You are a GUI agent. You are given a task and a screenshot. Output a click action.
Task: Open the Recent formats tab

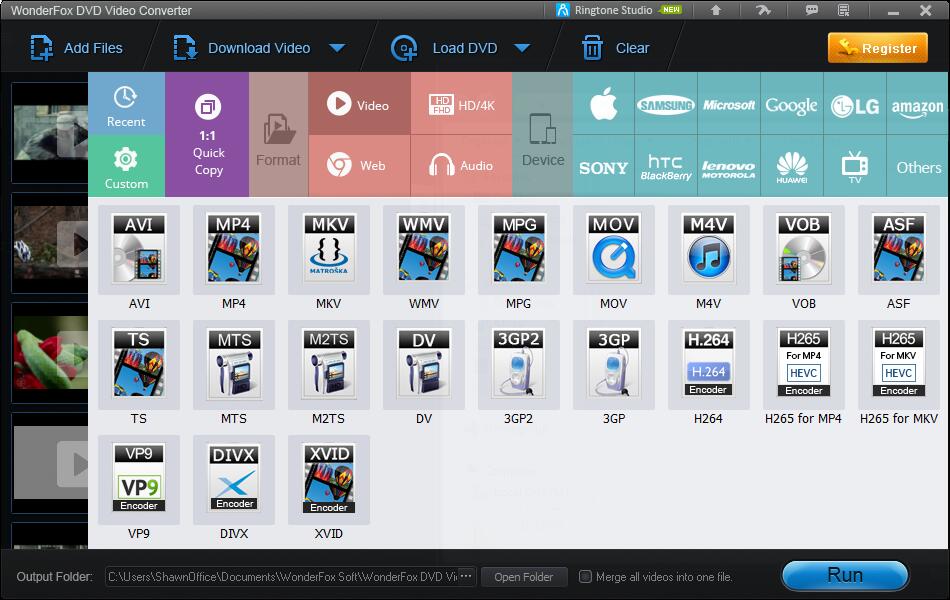coord(126,105)
